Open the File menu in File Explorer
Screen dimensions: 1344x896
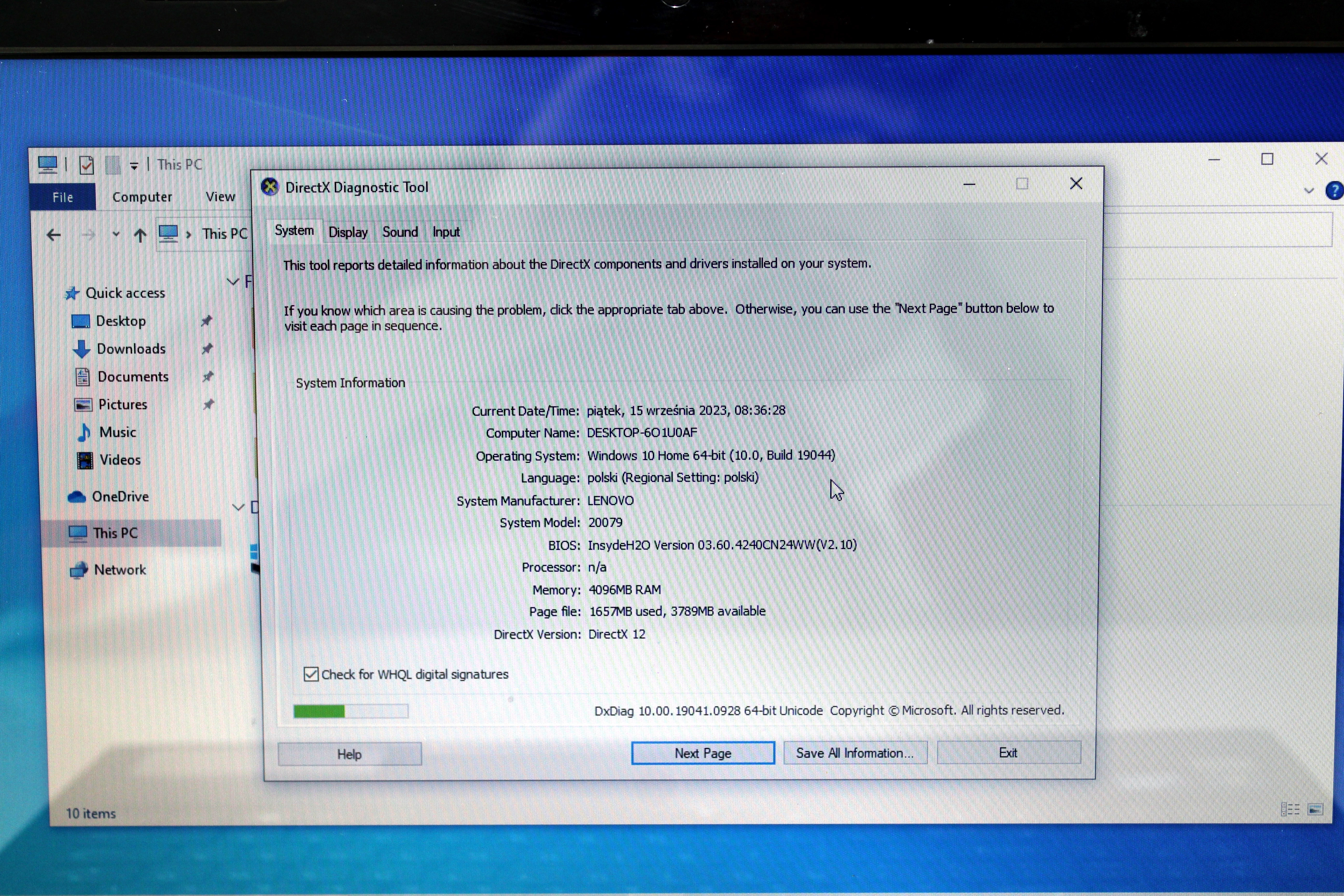[63, 197]
